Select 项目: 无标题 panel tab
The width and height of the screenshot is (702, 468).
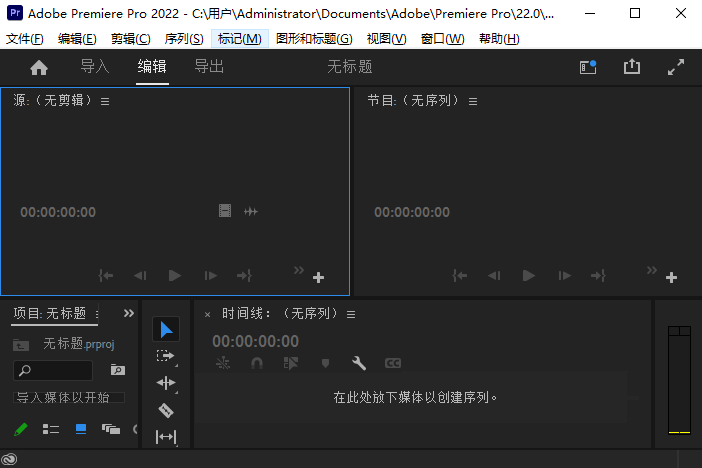pos(50,313)
